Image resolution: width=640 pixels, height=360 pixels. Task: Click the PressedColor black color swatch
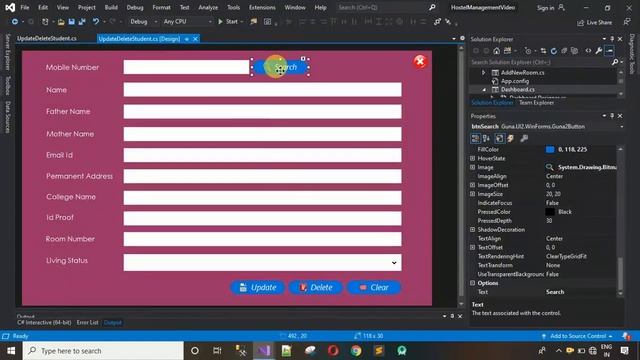[550, 212]
